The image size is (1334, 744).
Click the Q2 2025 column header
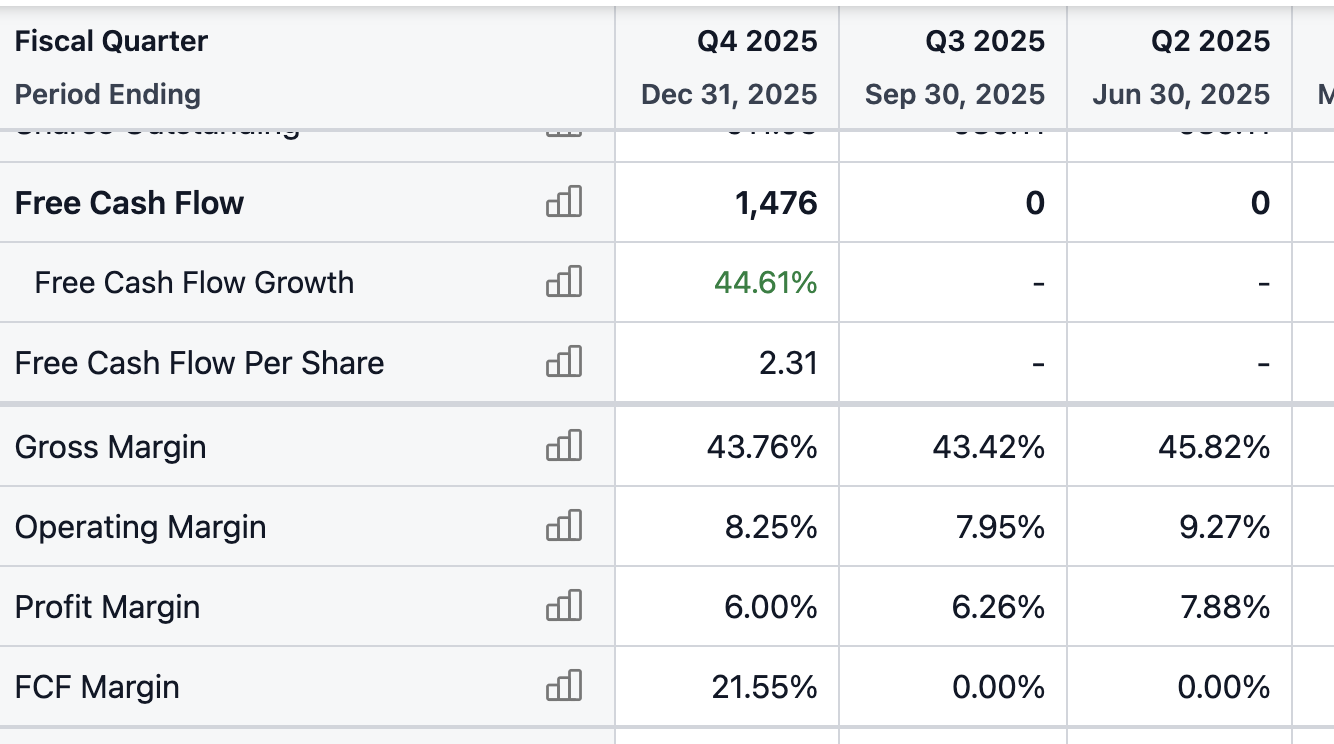(x=1210, y=41)
